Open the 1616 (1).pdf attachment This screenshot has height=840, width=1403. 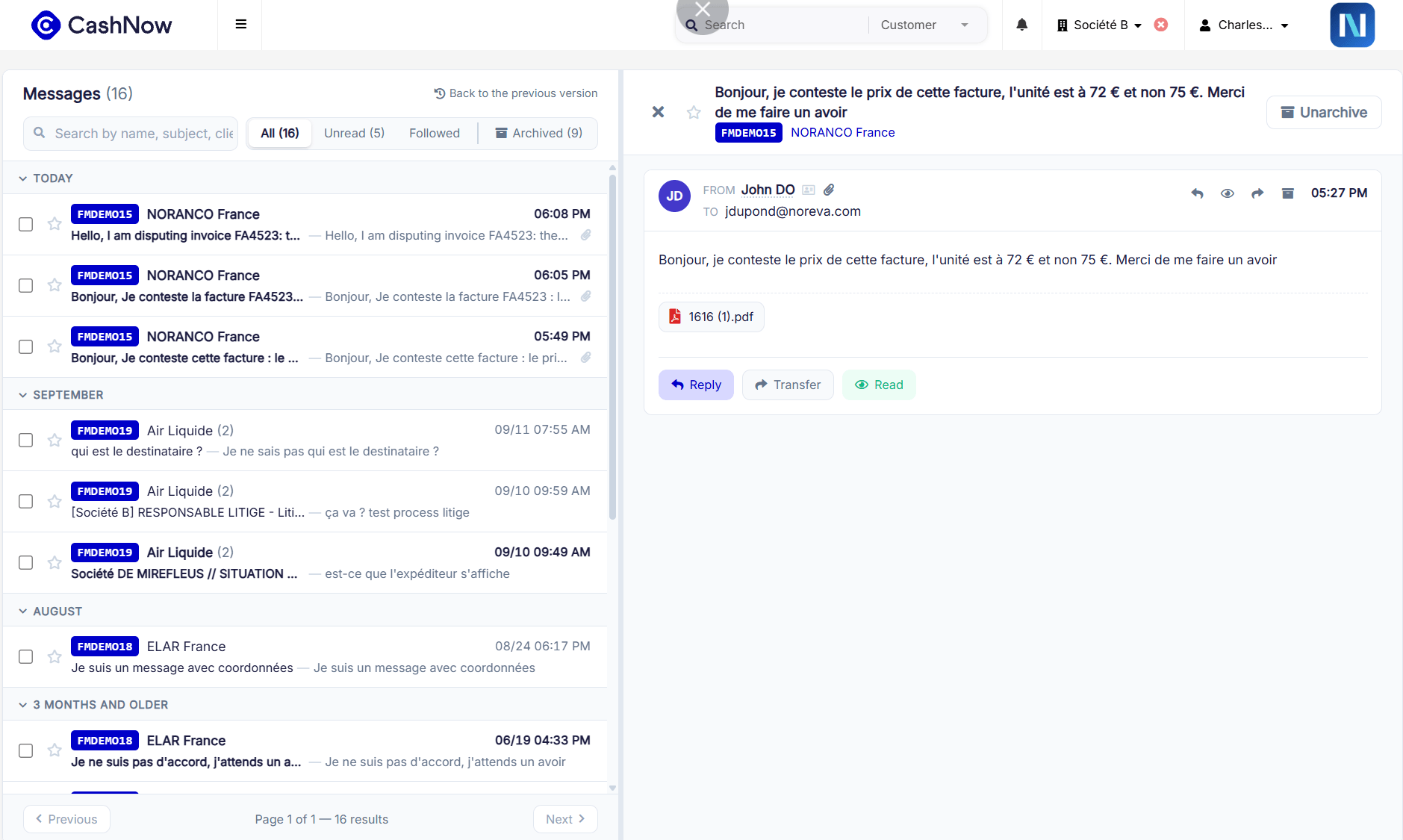711,317
